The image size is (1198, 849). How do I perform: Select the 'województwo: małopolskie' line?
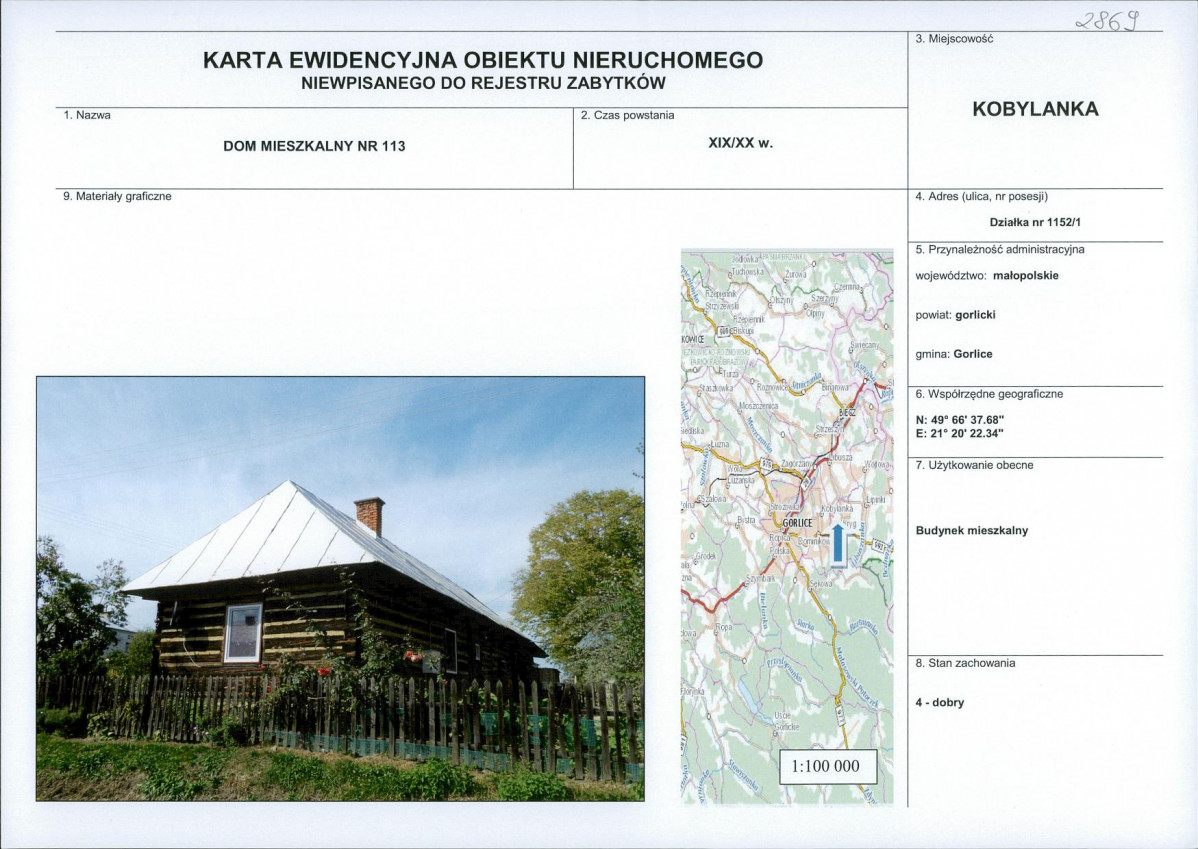point(987,276)
